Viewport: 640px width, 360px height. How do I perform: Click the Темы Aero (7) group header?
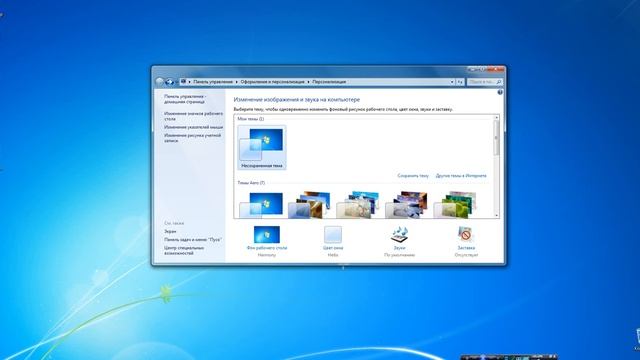click(x=251, y=183)
